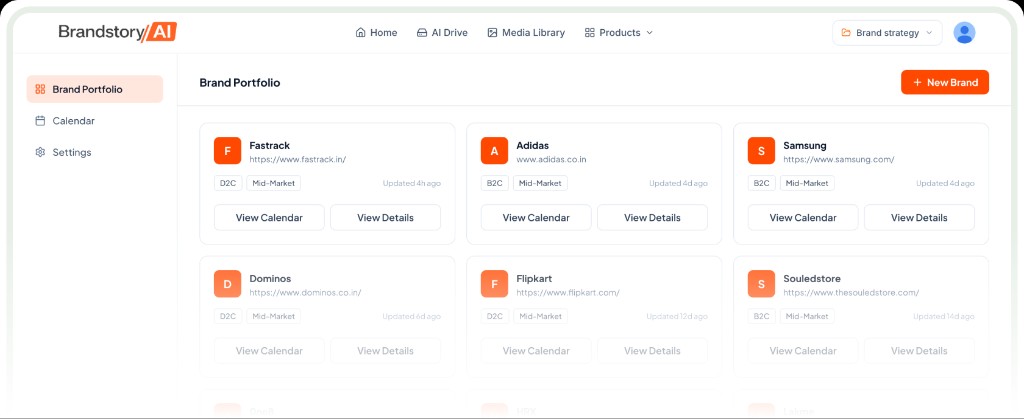Click the Souledstore brand name
Viewport: 1024px width, 419px height.
point(812,279)
